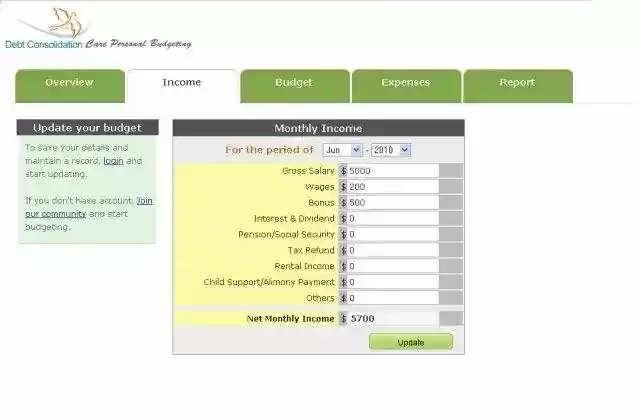Click the Update your budget heading
The height and width of the screenshot is (419, 640).
(x=87, y=128)
